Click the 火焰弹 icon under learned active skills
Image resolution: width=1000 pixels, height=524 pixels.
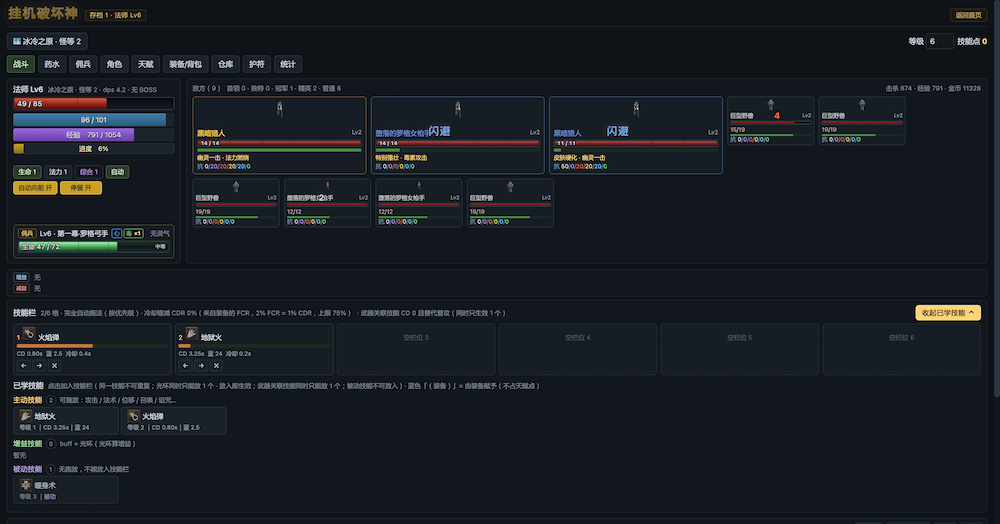point(133,416)
